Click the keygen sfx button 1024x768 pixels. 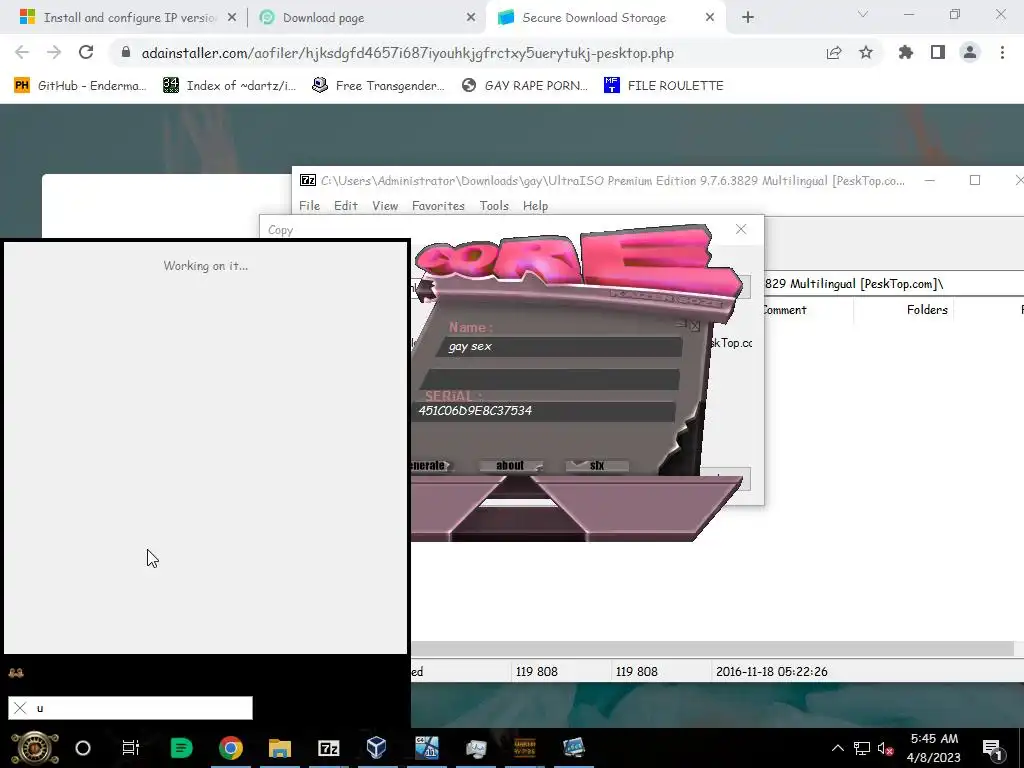pos(597,466)
